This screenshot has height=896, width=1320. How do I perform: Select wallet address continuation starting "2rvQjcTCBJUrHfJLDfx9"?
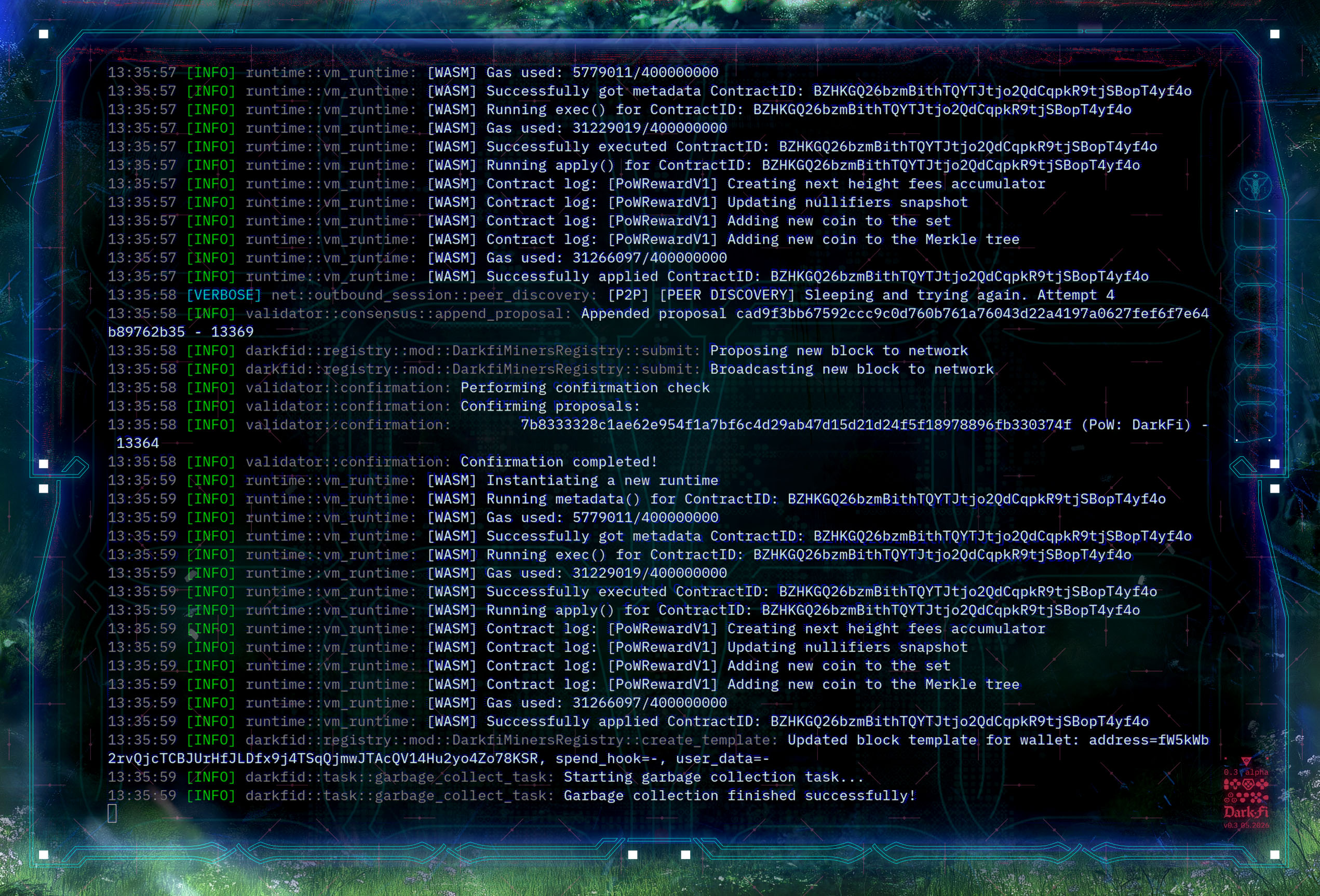(322, 758)
